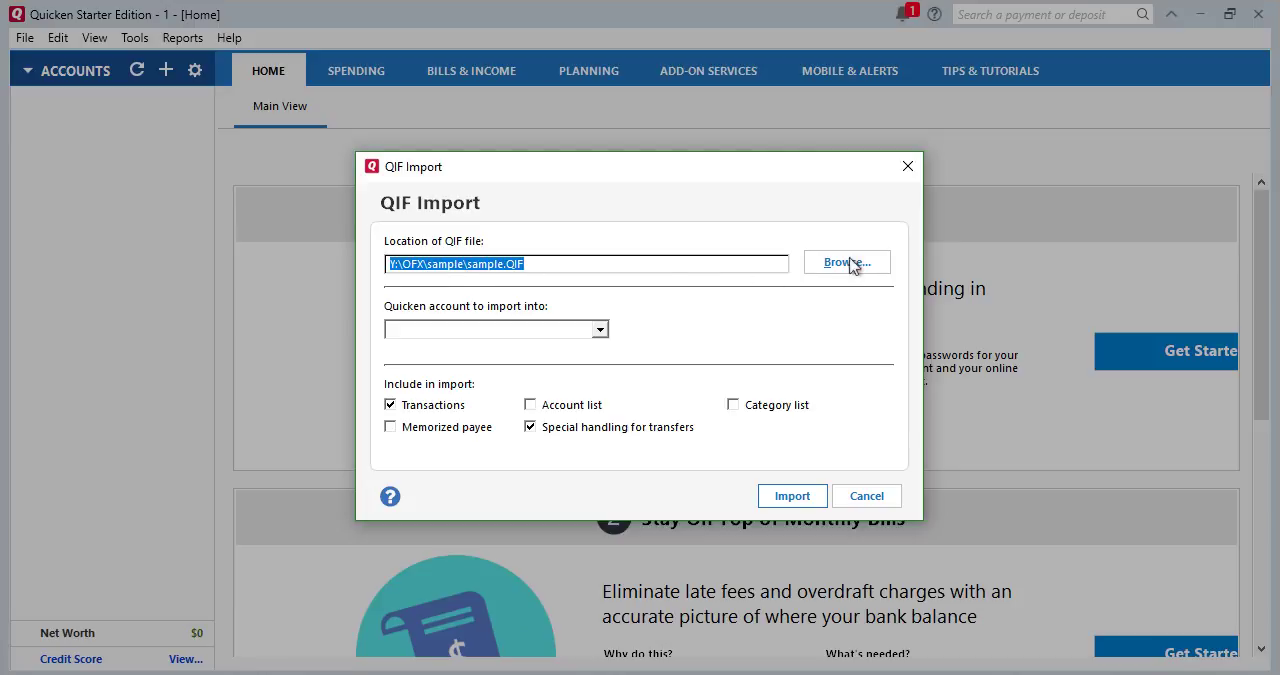Switch to Bills & Income tab
Image resolution: width=1280 pixels, height=675 pixels.
click(x=471, y=71)
